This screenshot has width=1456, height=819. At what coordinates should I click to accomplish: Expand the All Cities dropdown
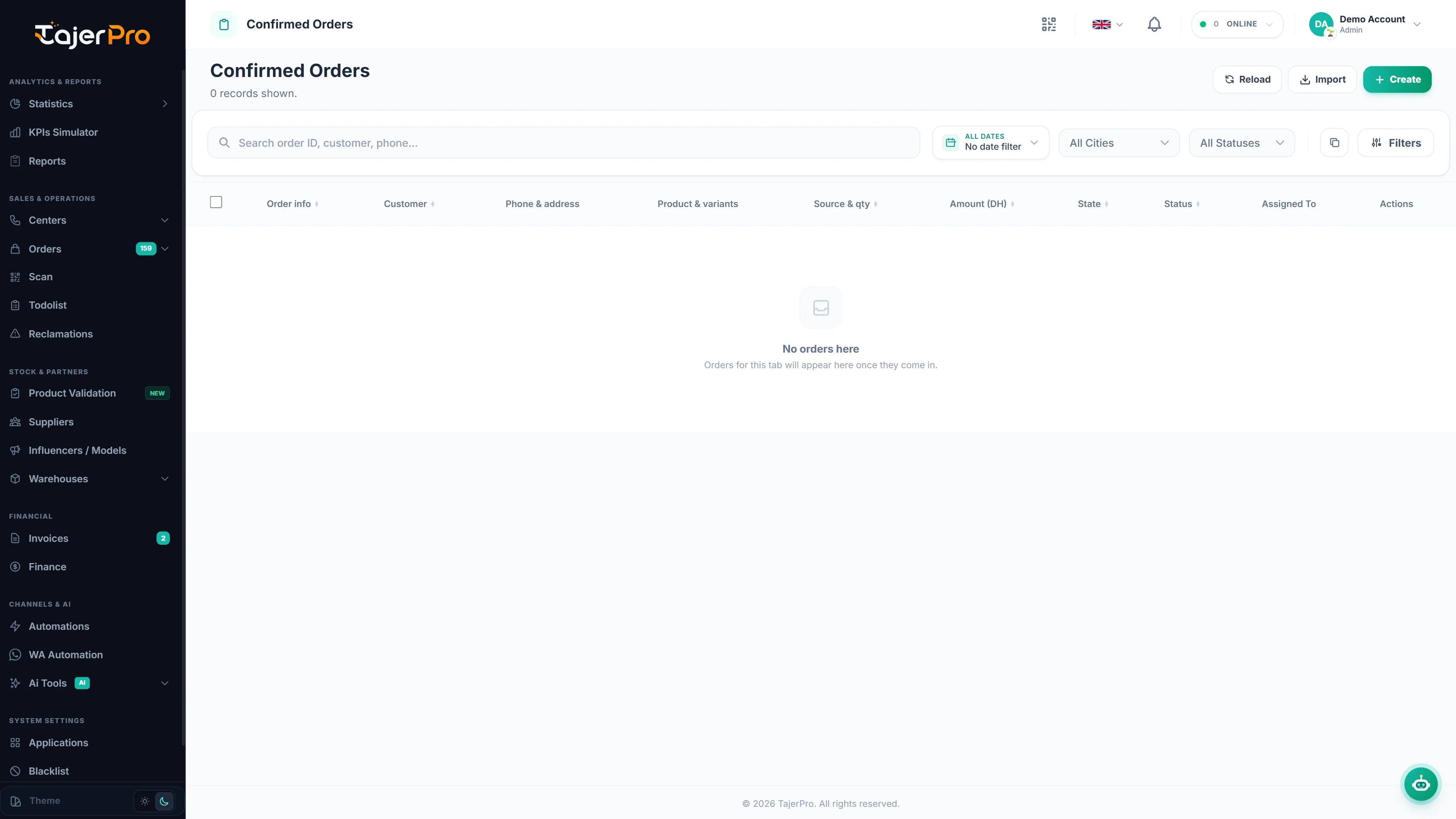[1119, 143]
